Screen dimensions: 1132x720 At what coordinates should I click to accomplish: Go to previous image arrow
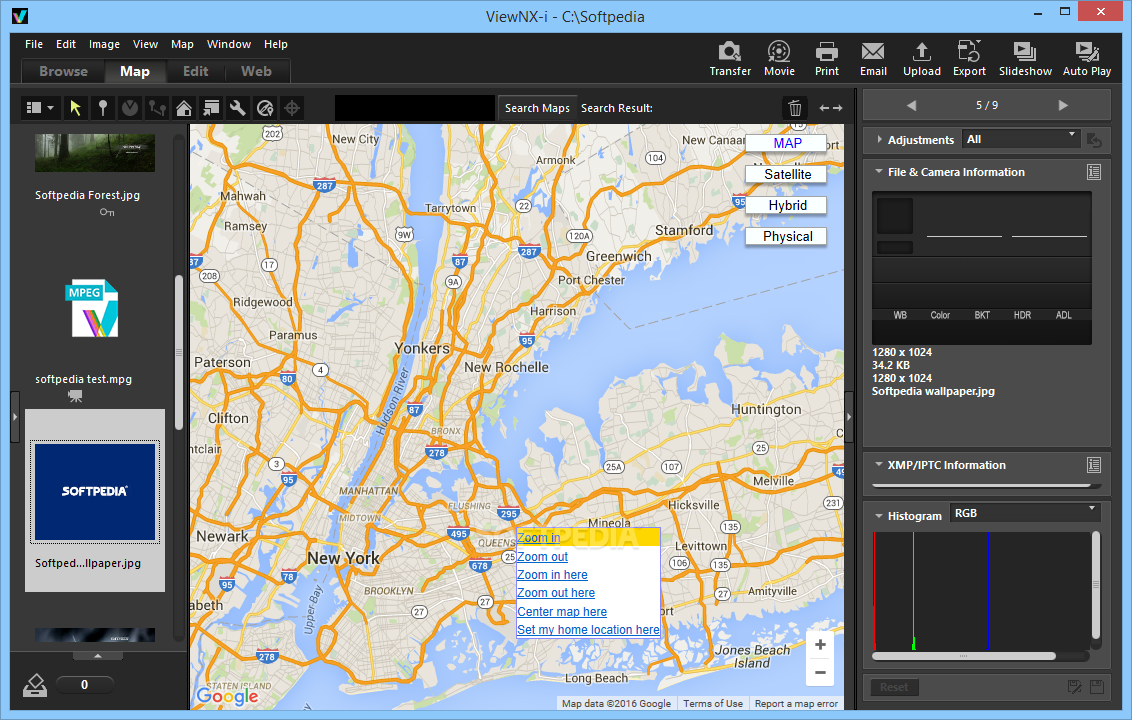[x=912, y=105]
